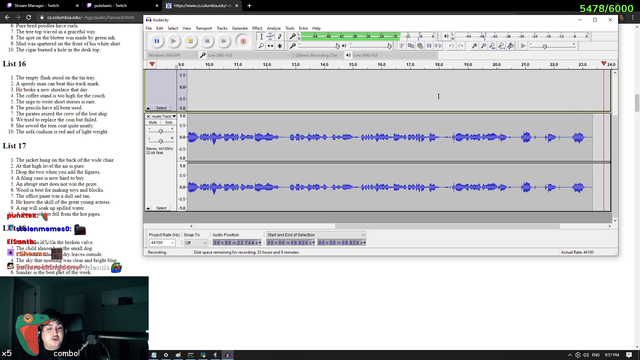Open the Analyze menu

[273, 28]
